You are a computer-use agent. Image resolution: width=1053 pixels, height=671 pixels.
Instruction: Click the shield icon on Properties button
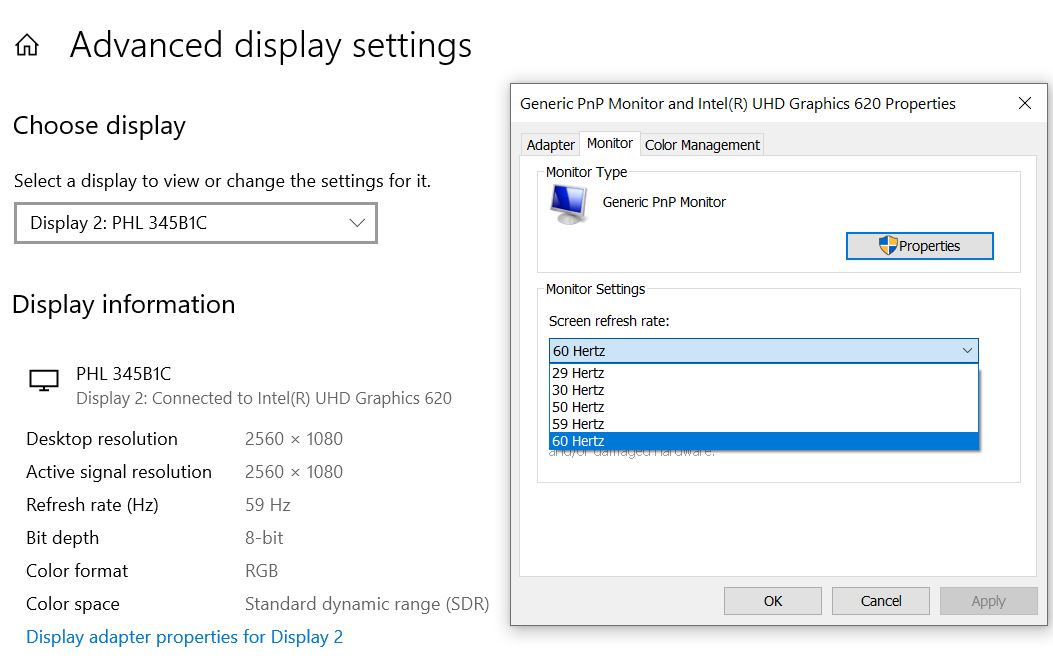pyautogui.click(x=888, y=245)
